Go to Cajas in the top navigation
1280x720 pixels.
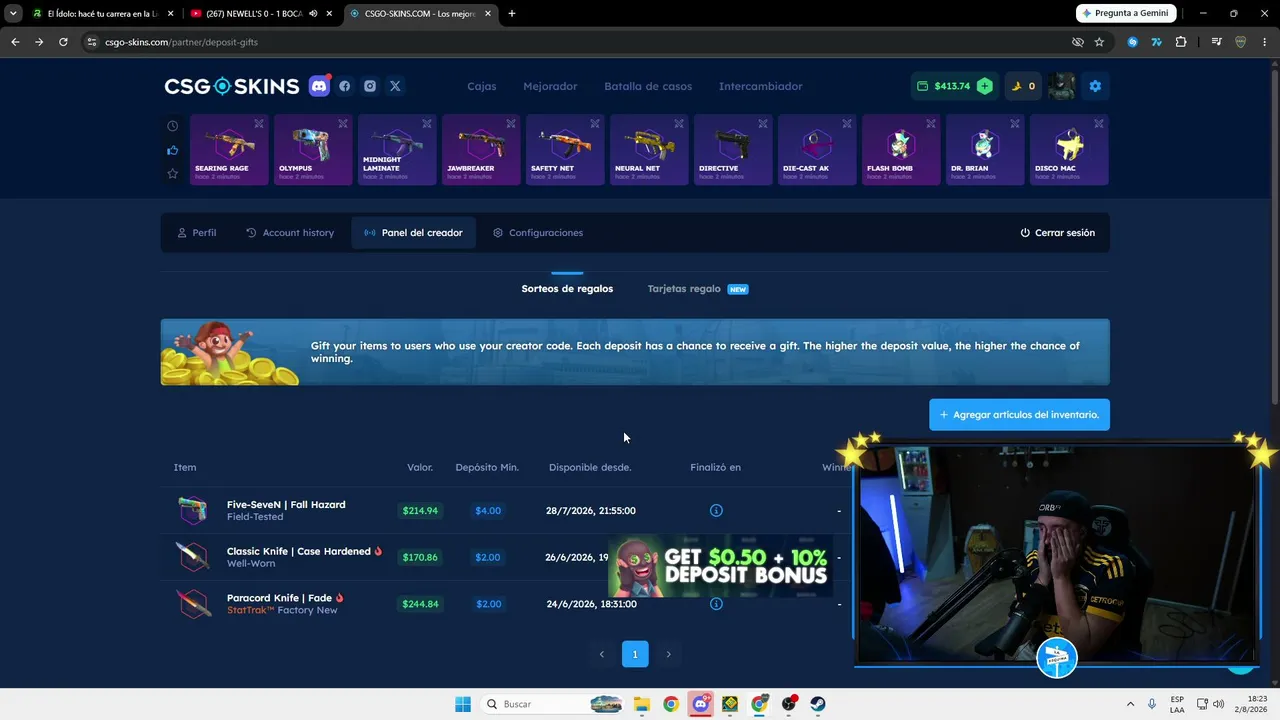(482, 86)
